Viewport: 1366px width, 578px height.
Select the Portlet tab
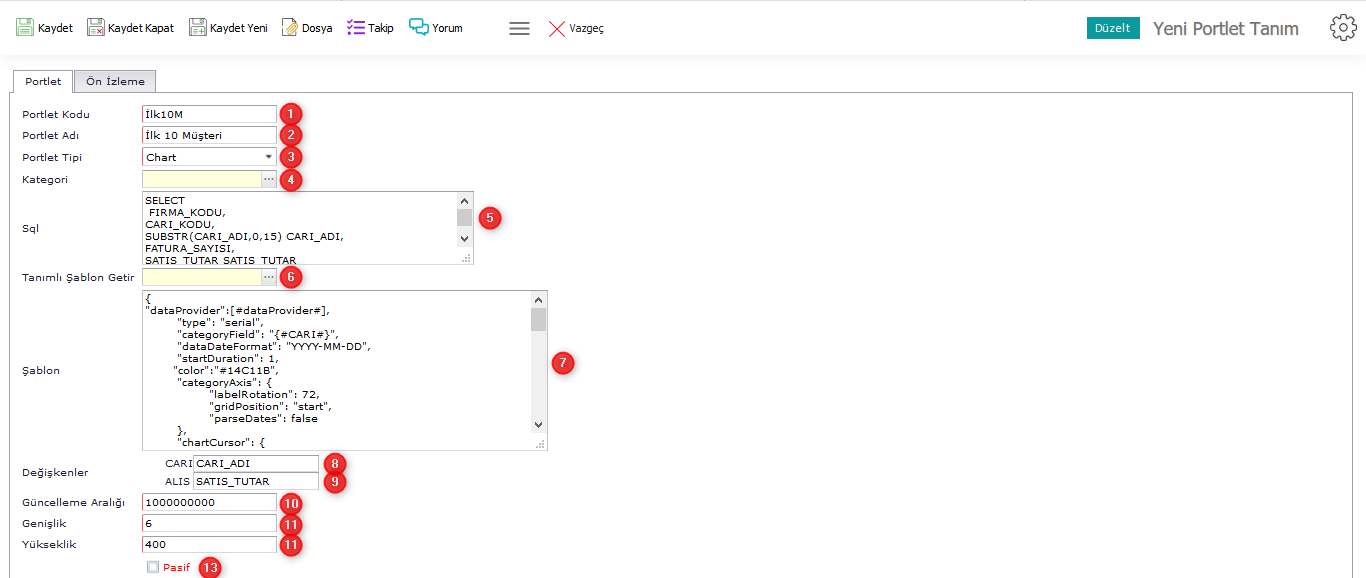43,82
